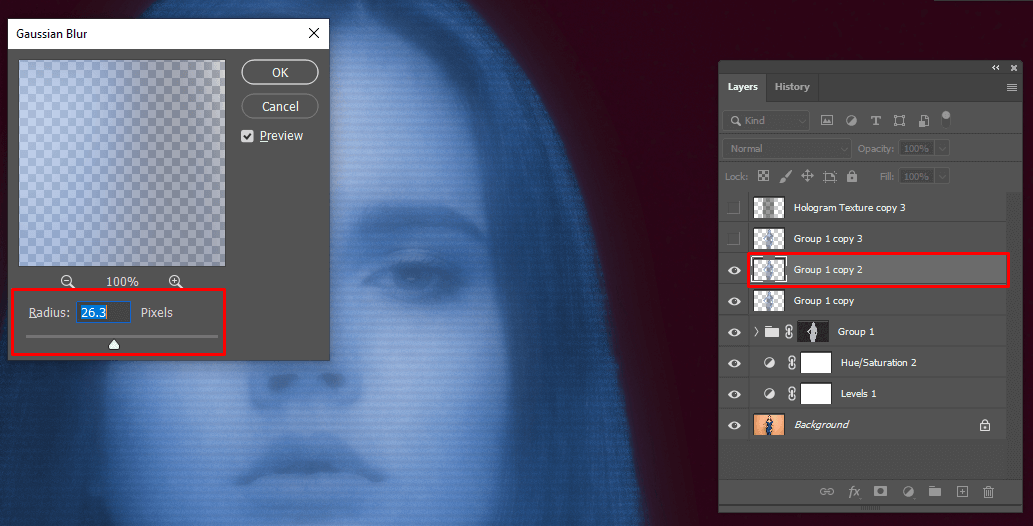Select the Group 1 copy 2 thumbnail

(x=769, y=270)
